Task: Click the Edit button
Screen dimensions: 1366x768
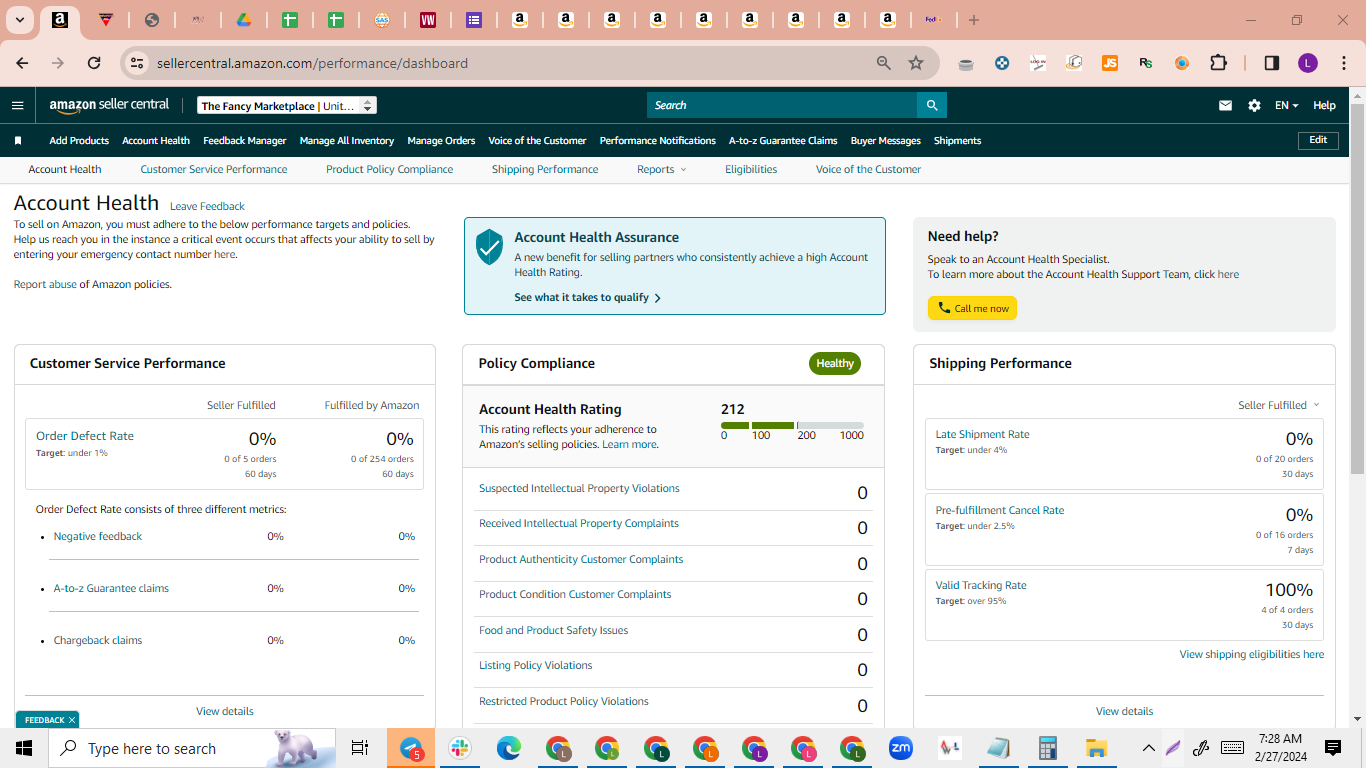Action: (x=1318, y=140)
